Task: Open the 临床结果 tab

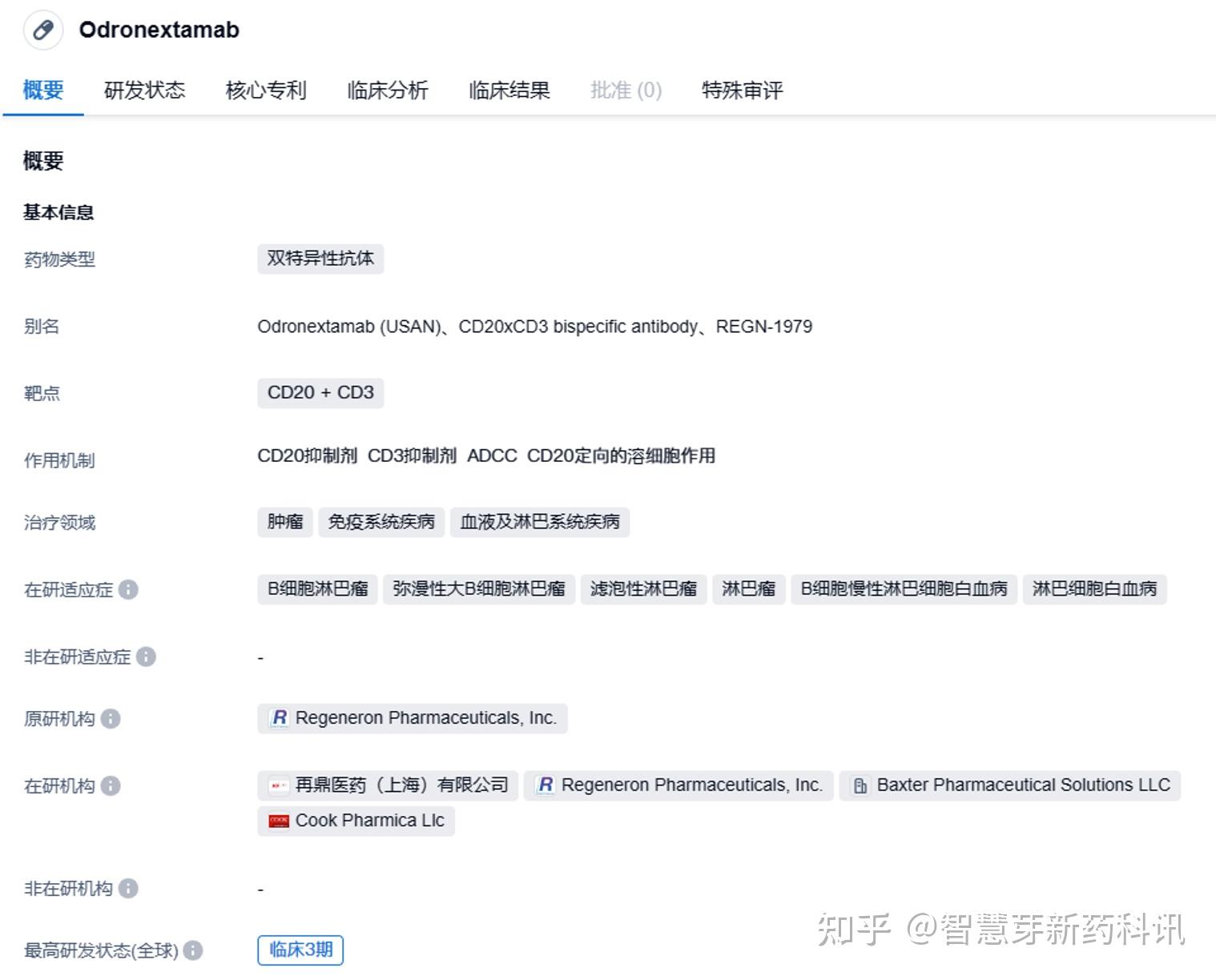Action: [x=509, y=90]
